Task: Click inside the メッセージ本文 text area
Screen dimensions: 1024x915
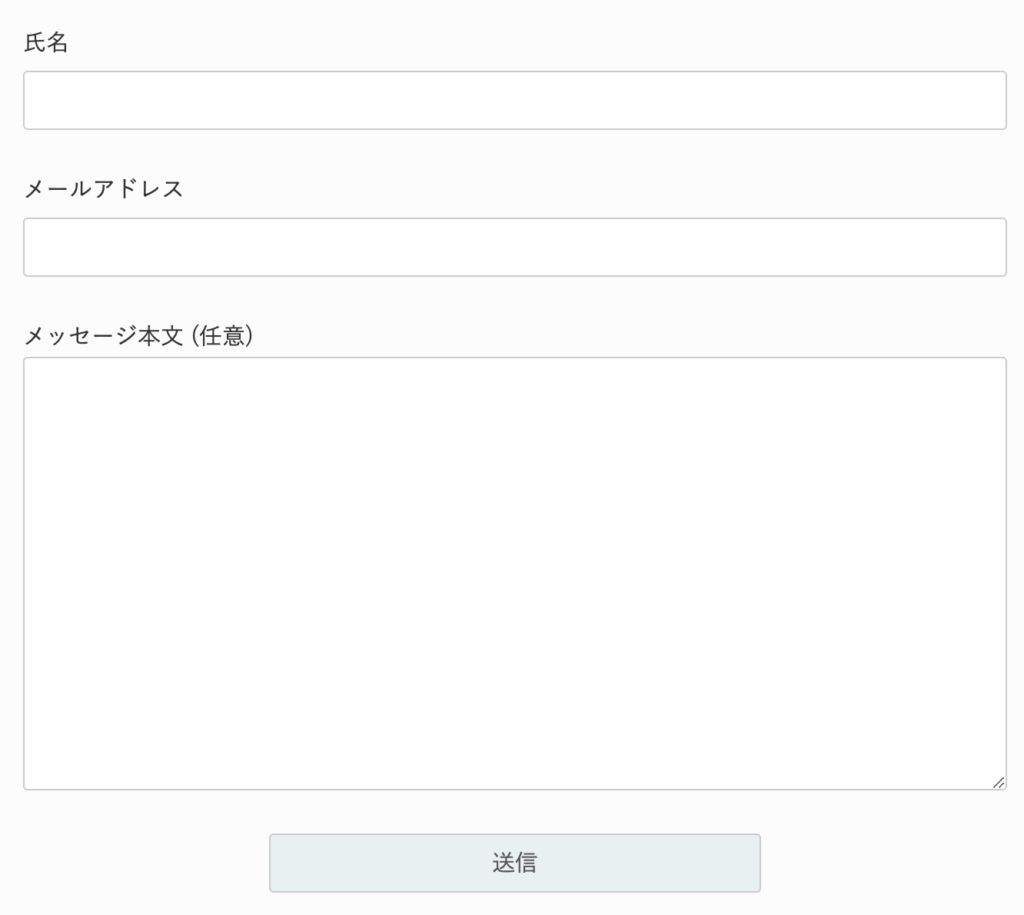Action: pos(515,573)
